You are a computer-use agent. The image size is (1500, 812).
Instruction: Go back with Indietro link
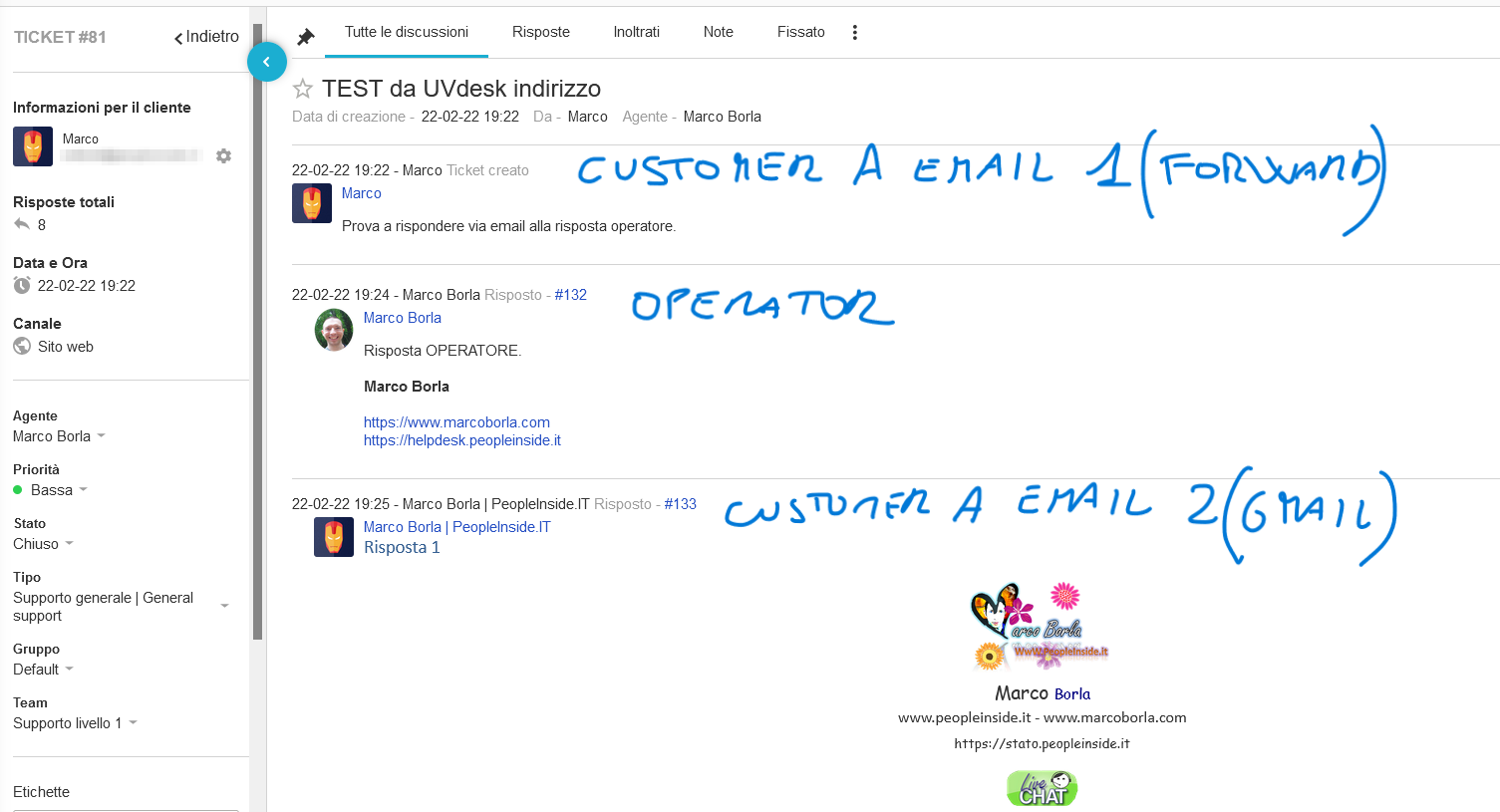tap(206, 37)
